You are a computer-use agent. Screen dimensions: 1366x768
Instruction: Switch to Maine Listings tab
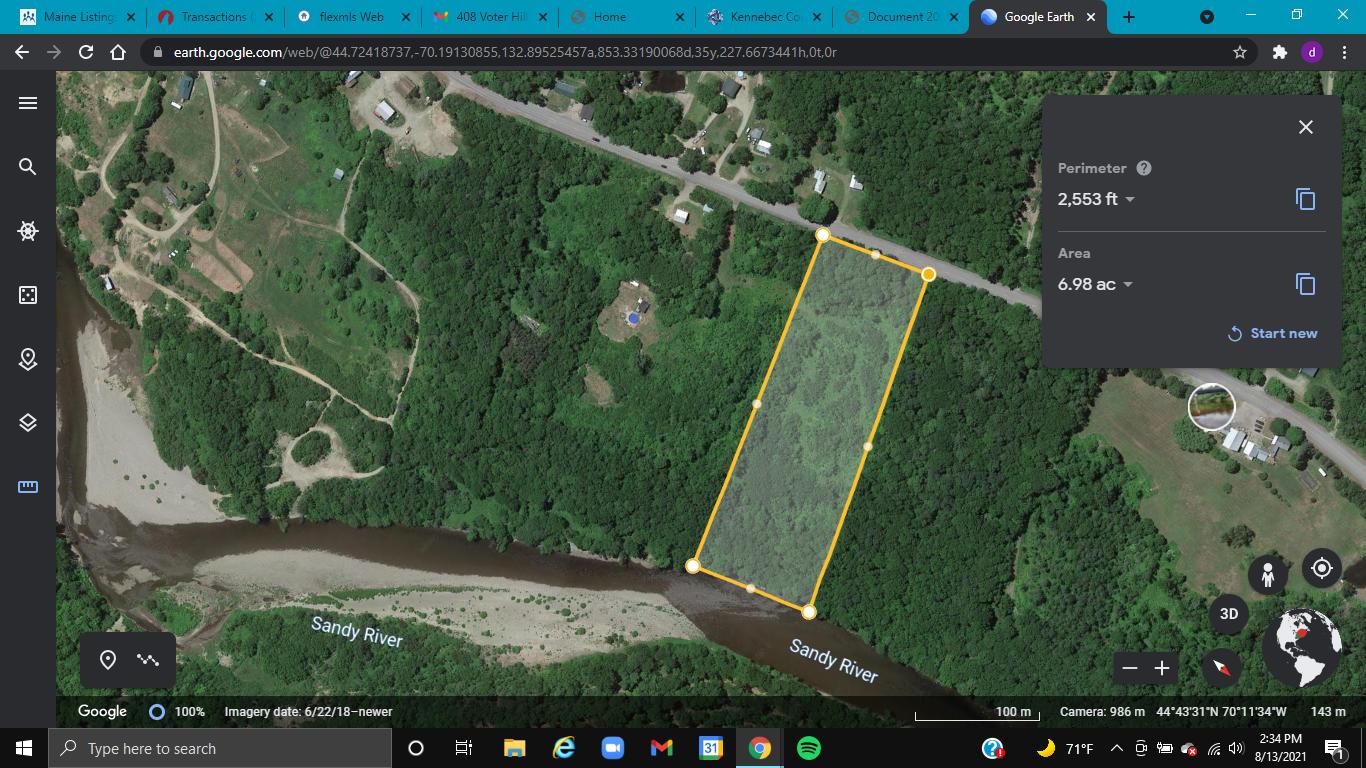78,17
